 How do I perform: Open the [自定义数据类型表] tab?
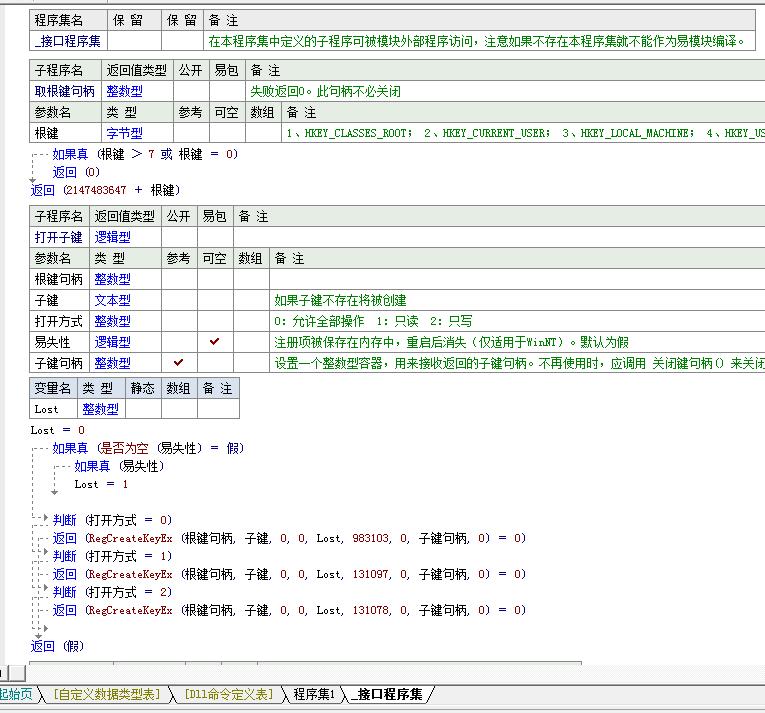pyautogui.click(x=106, y=694)
